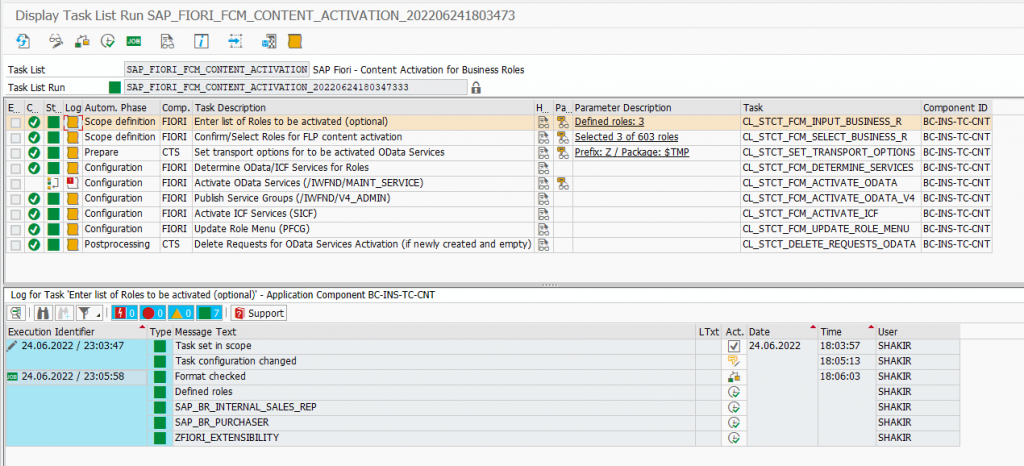1024x466 pixels.
Task: Click the binoculars Find icon in log toolbar
Action: tap(43, 313)
